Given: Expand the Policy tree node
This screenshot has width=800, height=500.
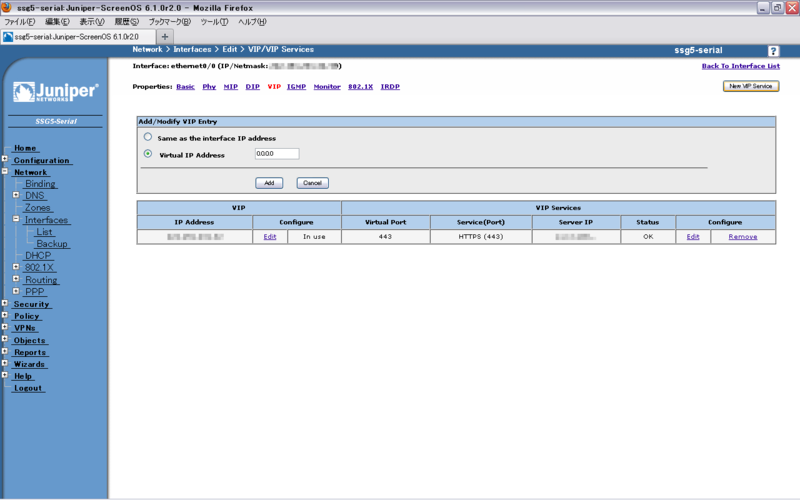Looking at the screenshot, I should click(x=5, y=315).
